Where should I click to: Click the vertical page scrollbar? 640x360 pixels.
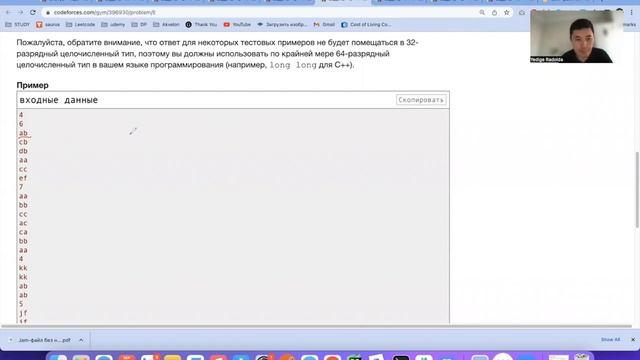pos(637,190)
